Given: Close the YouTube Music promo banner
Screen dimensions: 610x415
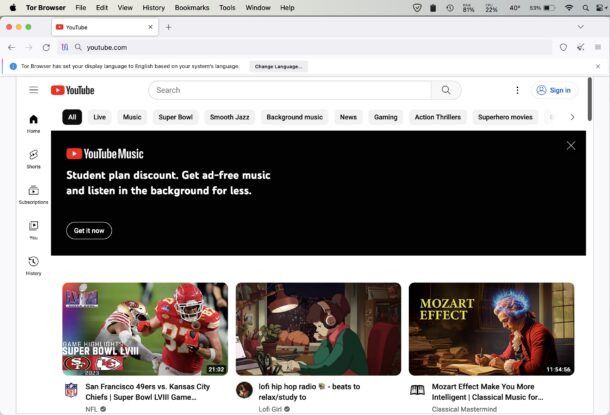Looking at the screenshot, I should click(571, 146).
